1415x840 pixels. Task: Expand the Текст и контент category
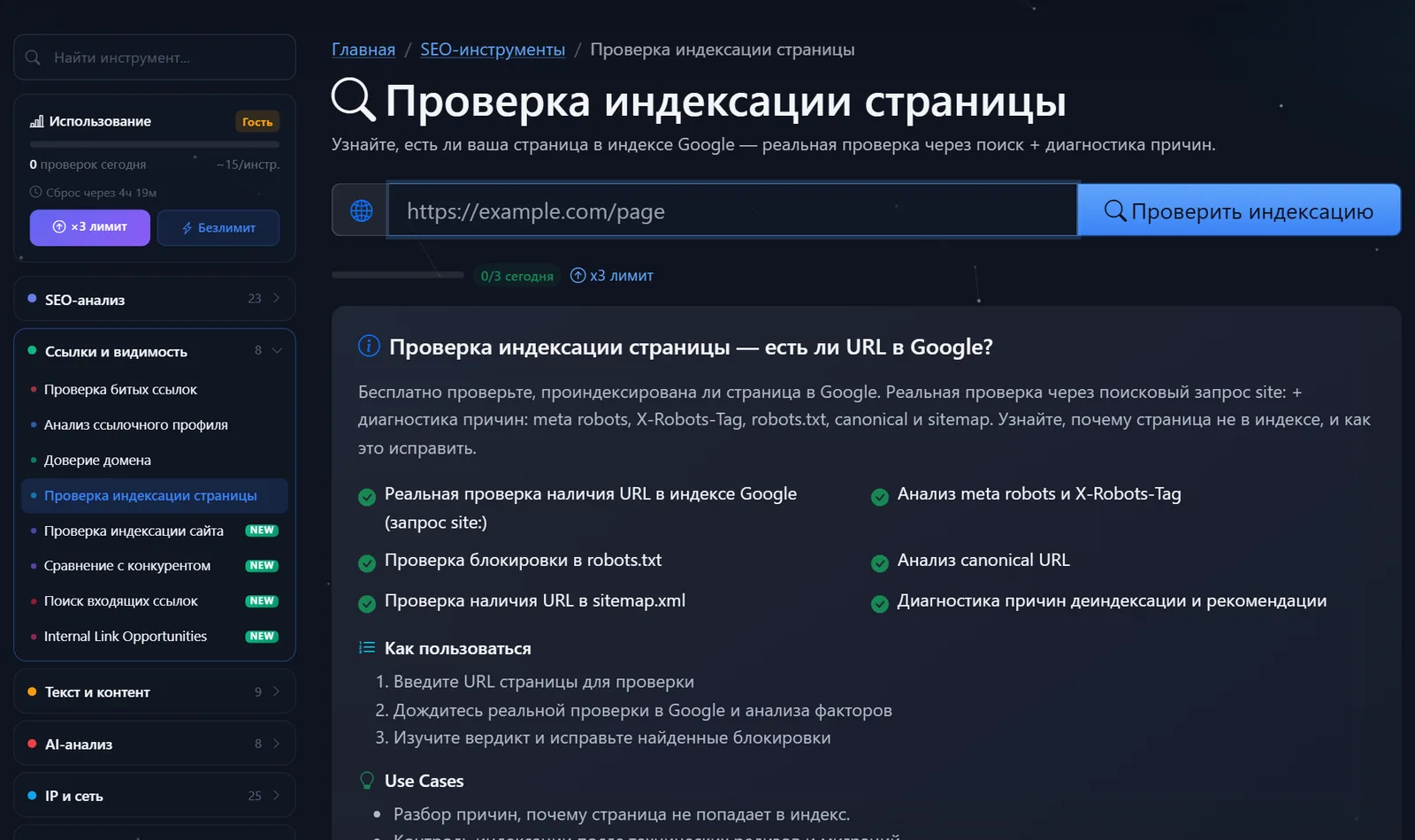coord(155,691)
